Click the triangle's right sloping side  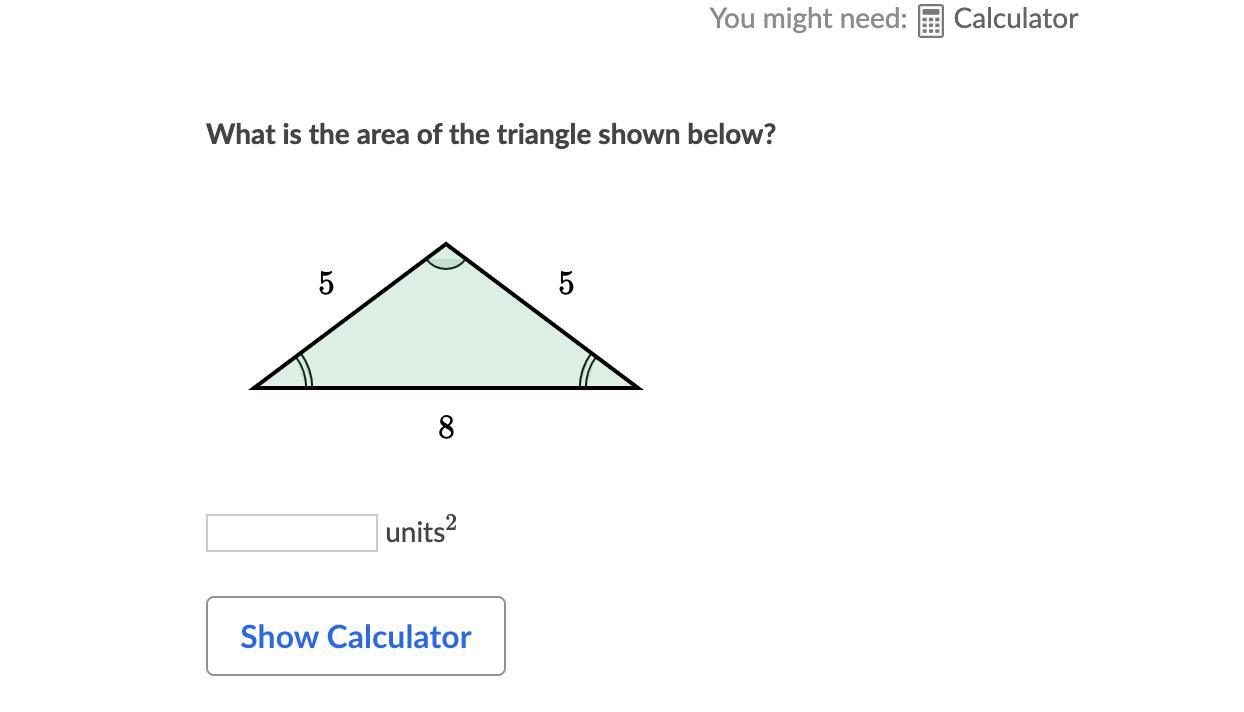[543, 316]
